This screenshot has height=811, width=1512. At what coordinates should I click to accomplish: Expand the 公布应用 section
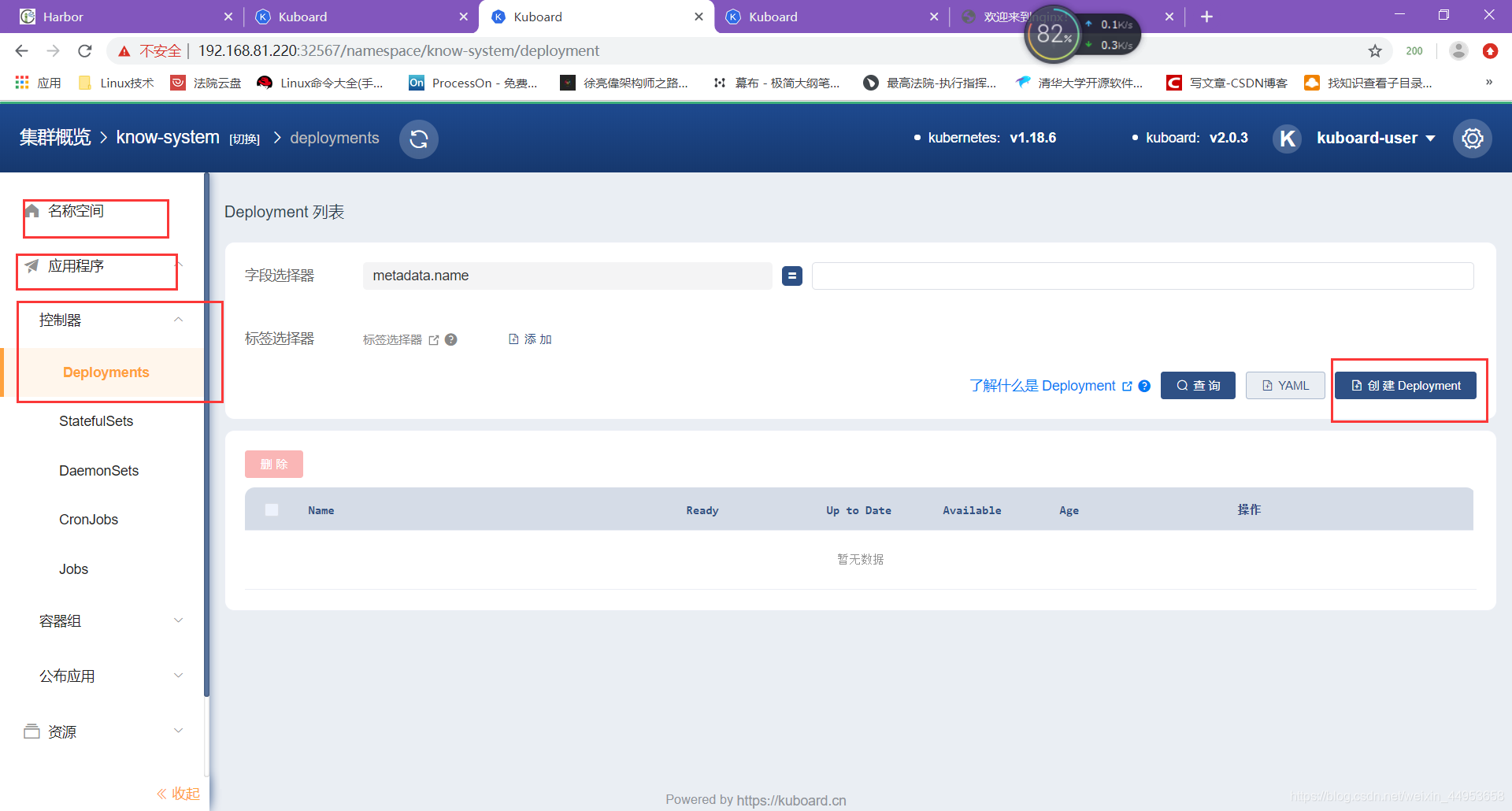110,676
